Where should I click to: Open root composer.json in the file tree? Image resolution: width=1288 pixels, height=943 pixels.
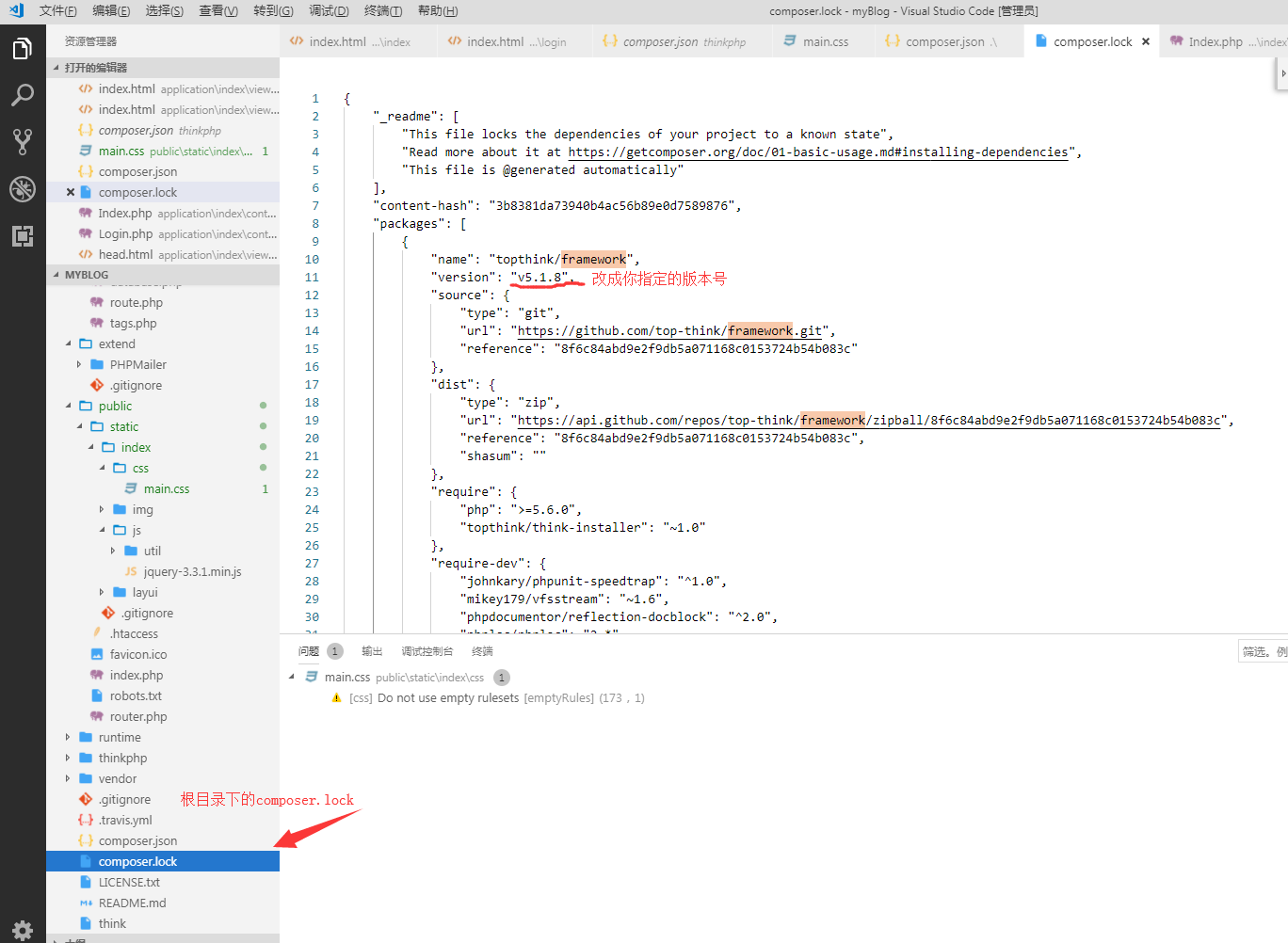163,840
